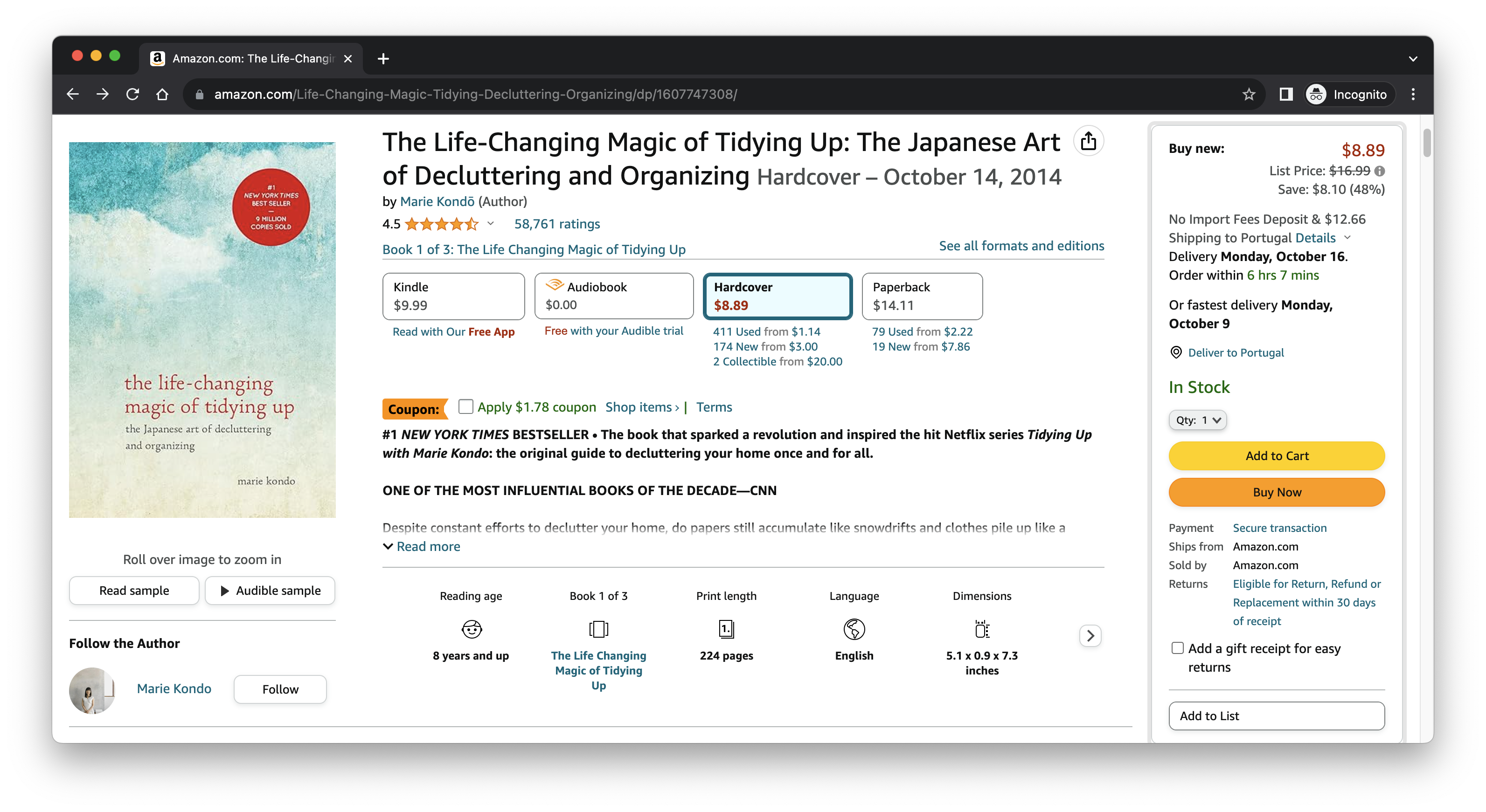Follow author Marie Kondo
Screen dimensions: 1486x812
[280, 688]
